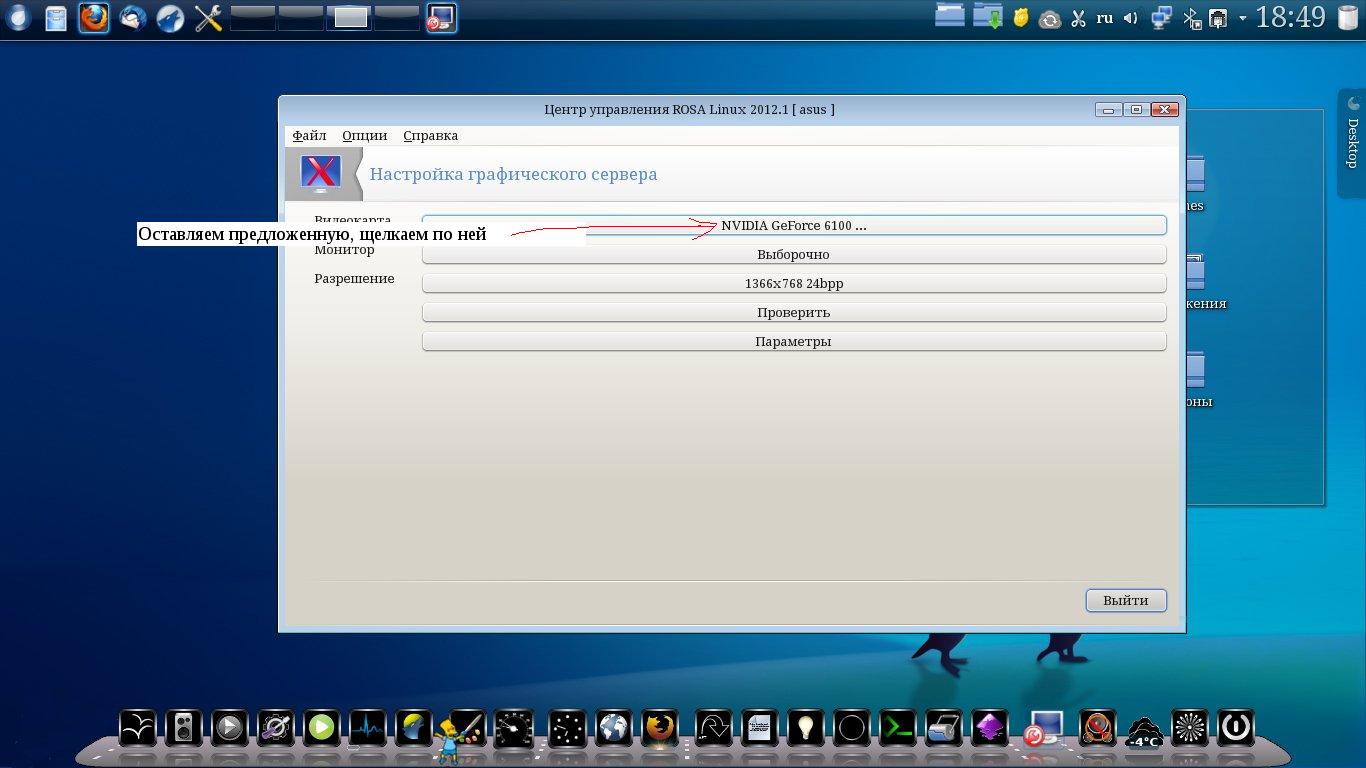
Task: Open the Файл menu
Action: coord(309,136)
